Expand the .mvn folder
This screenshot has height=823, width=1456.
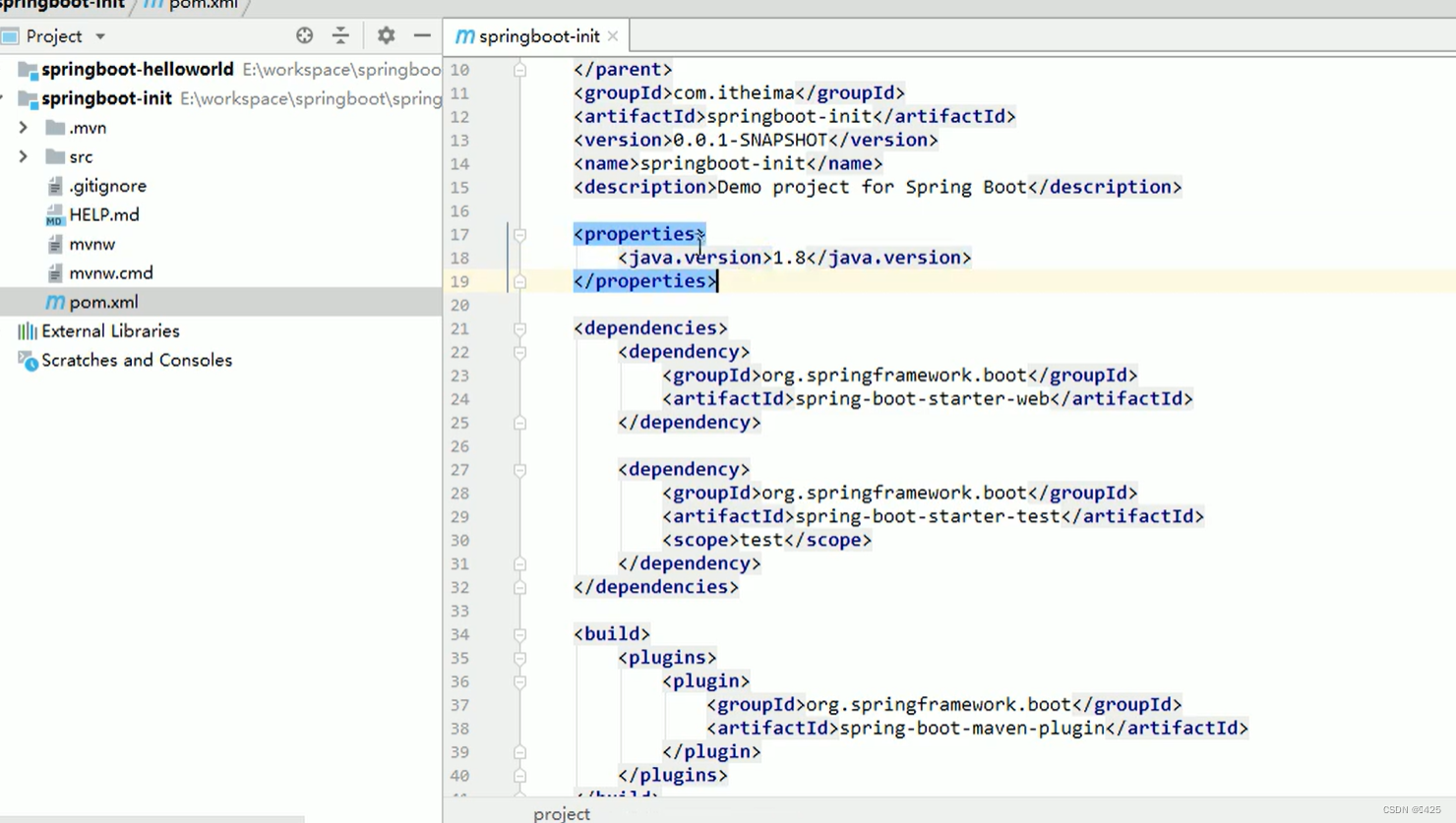click(24, 128)
